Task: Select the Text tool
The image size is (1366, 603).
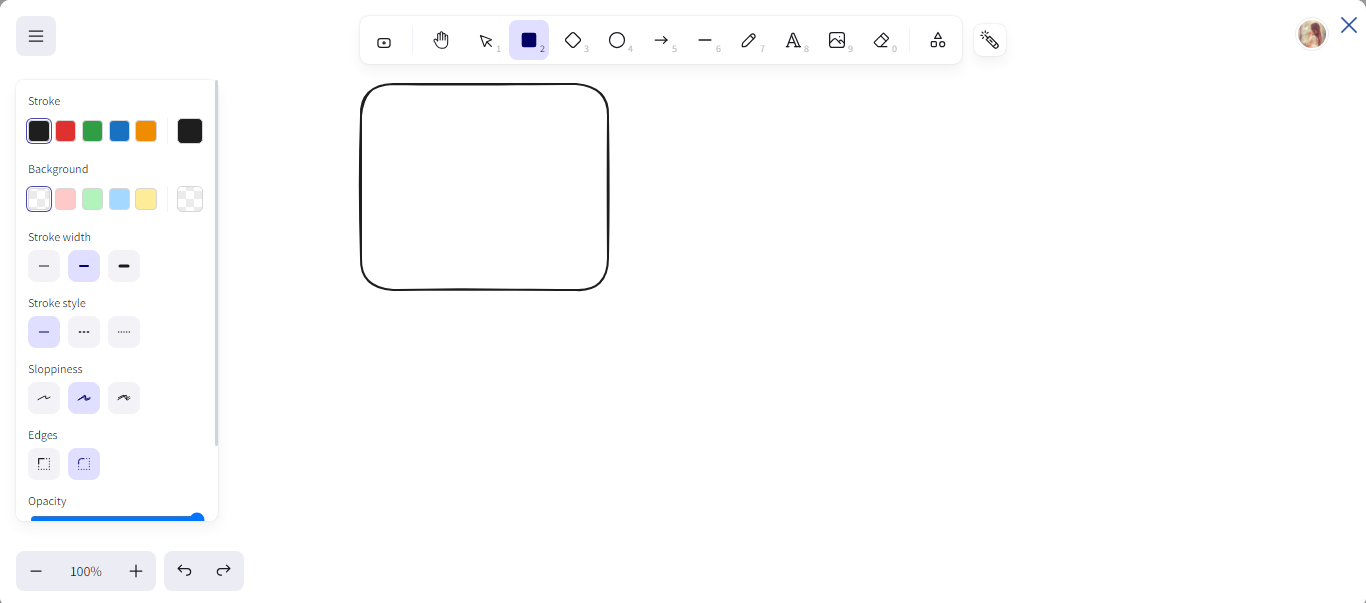Action: [793, 40]
